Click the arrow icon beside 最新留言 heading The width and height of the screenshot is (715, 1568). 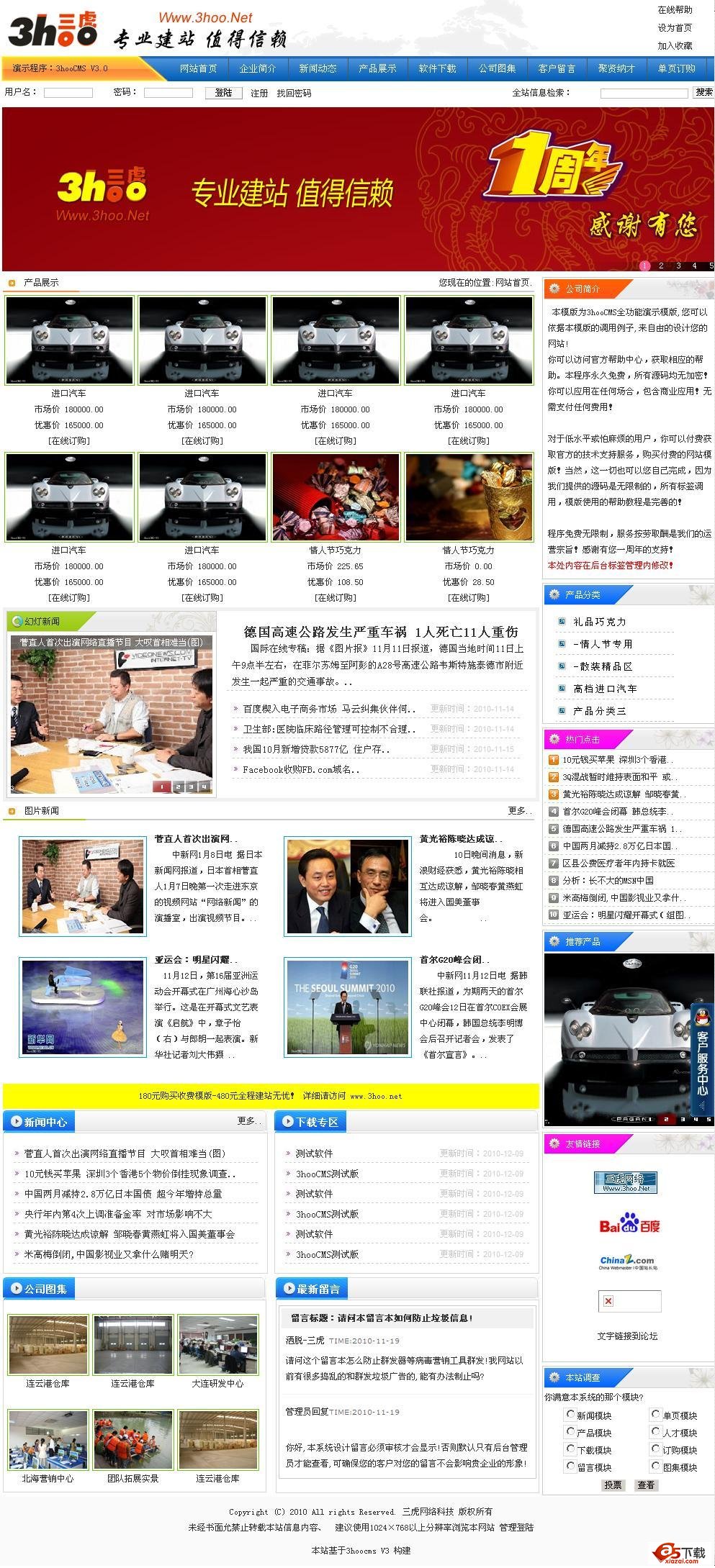tap(289, 1288)
